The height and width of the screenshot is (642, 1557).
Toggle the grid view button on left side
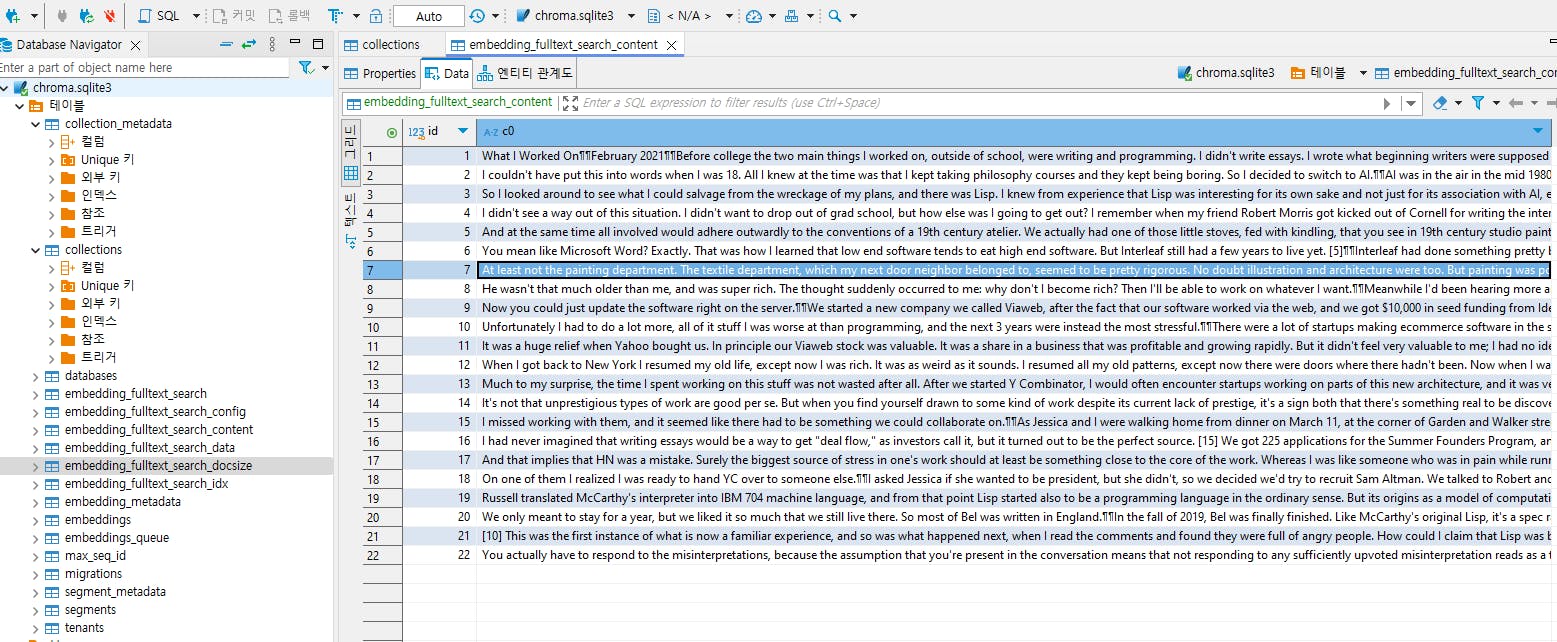coord(351,173)
